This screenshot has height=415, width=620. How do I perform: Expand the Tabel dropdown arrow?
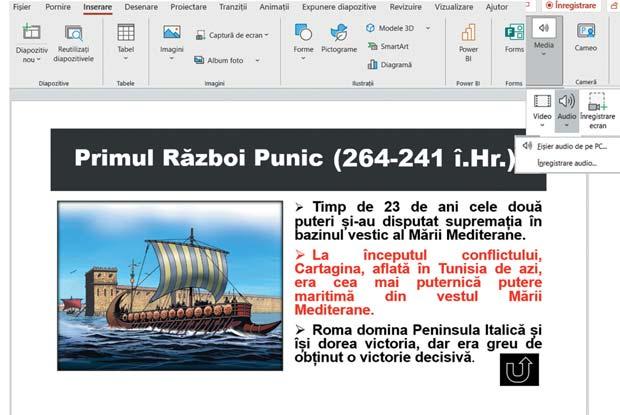tap(126, 59)
